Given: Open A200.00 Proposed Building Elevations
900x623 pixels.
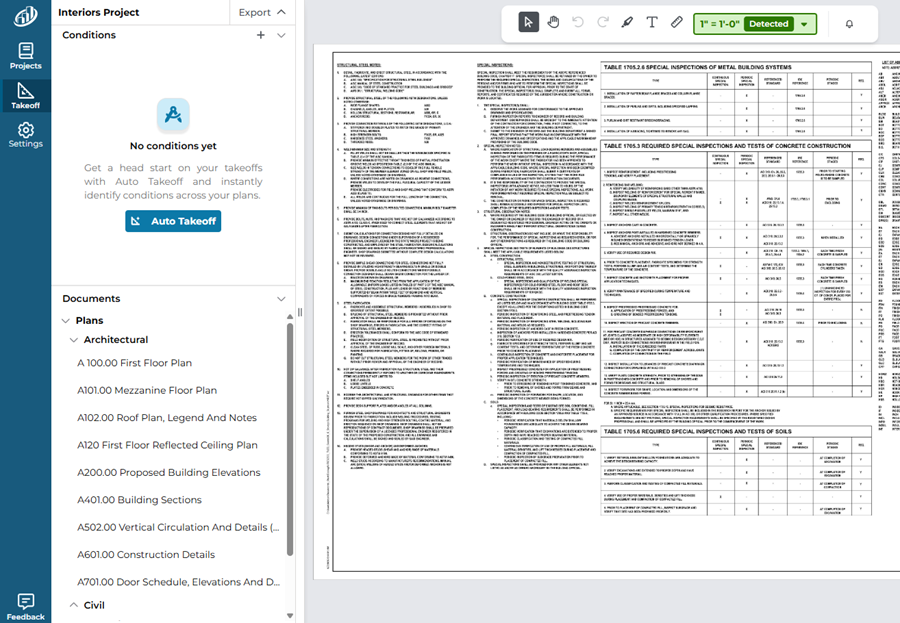Looking at the screenshot, I should (x=169, y=473).
